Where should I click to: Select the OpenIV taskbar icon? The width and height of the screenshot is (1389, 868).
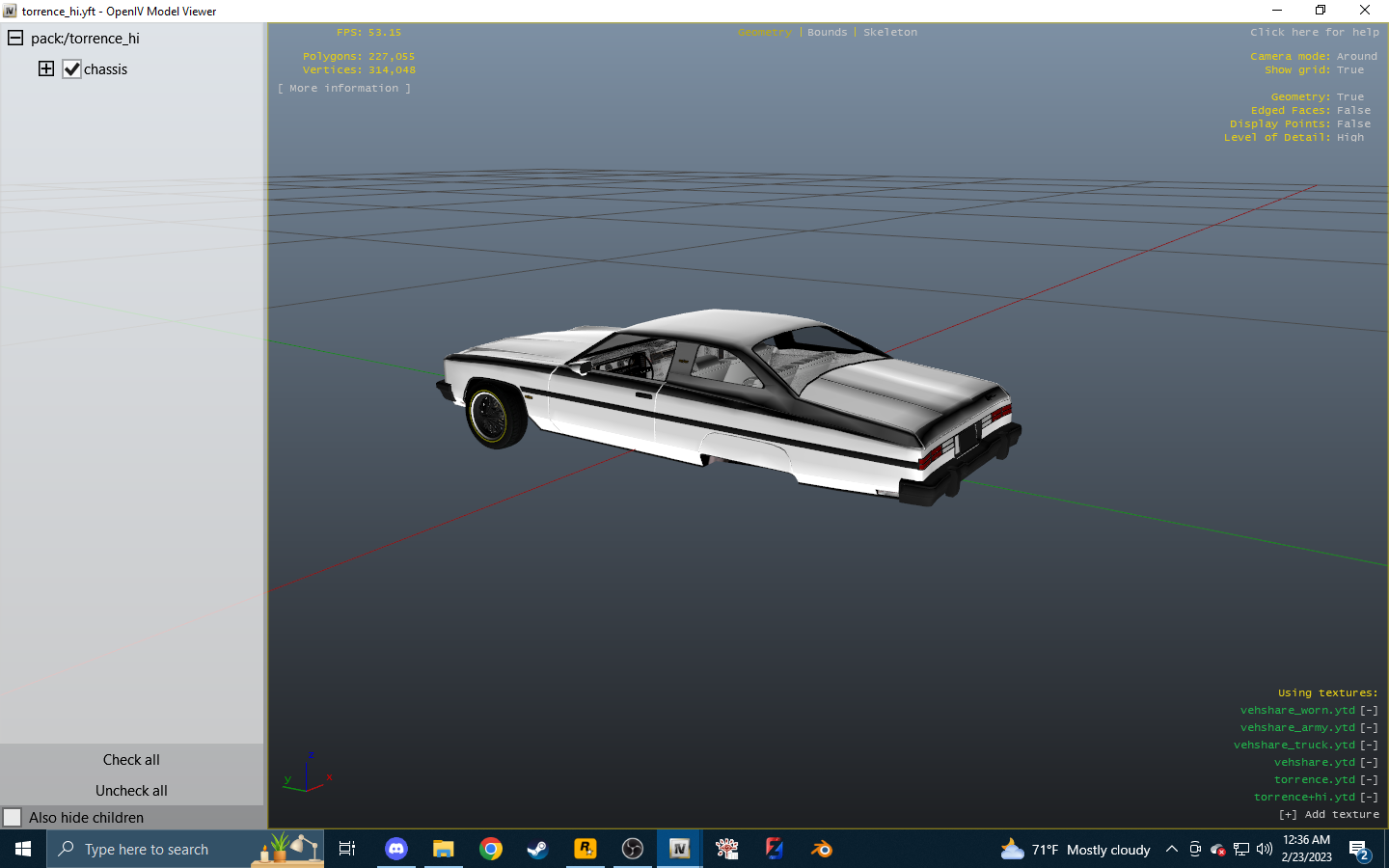[680, 849]
